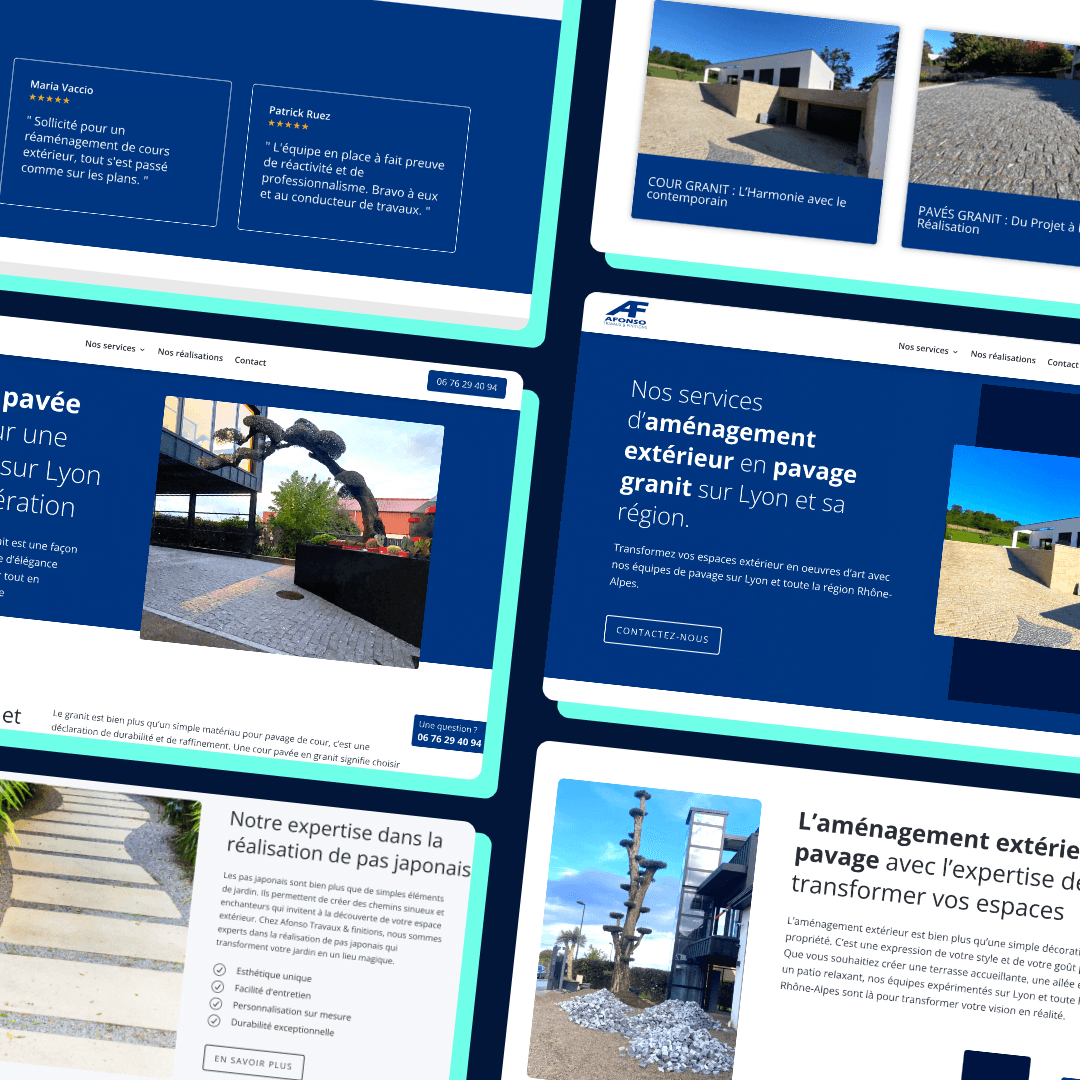Expand Nos services dropdown in right page
Viewport: 1080px width, 1080px height.
tap(928, 349)
